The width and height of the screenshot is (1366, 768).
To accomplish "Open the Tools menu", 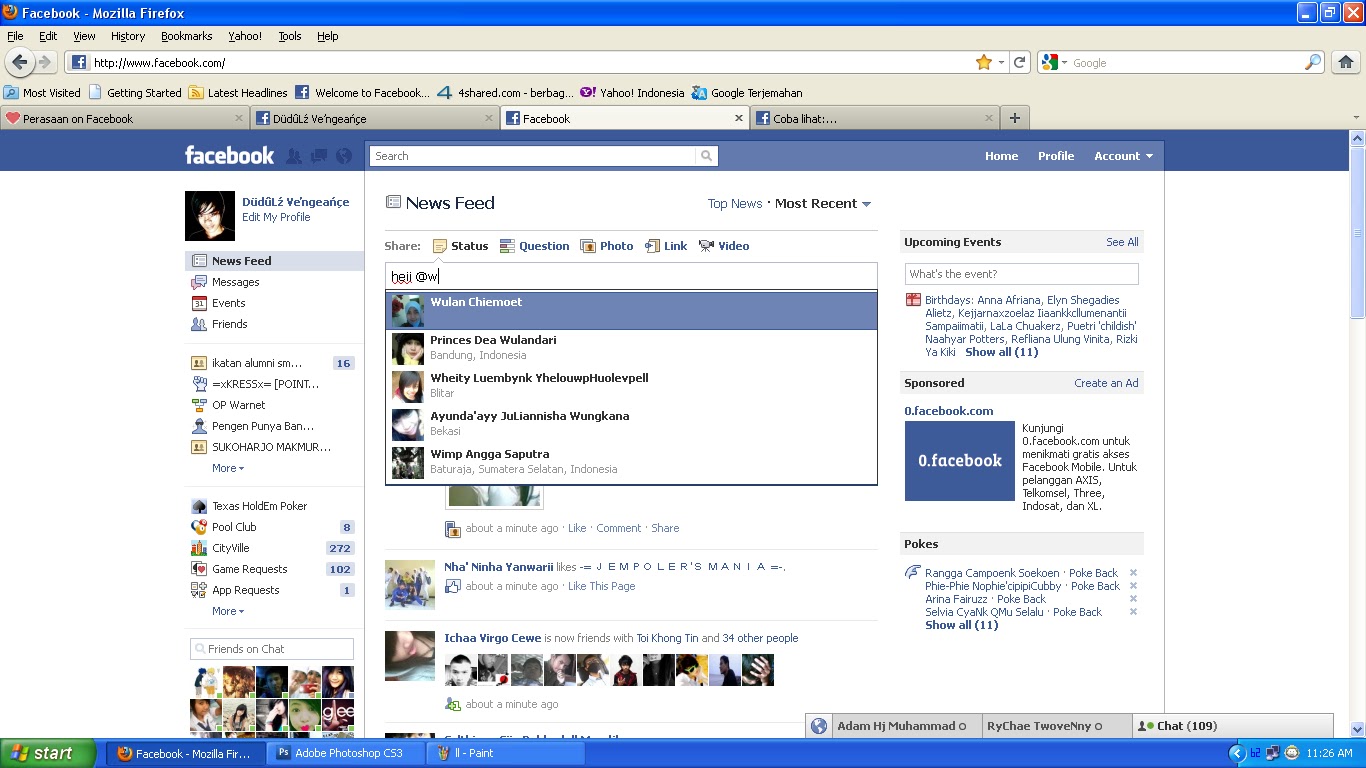I will [290, 36].
